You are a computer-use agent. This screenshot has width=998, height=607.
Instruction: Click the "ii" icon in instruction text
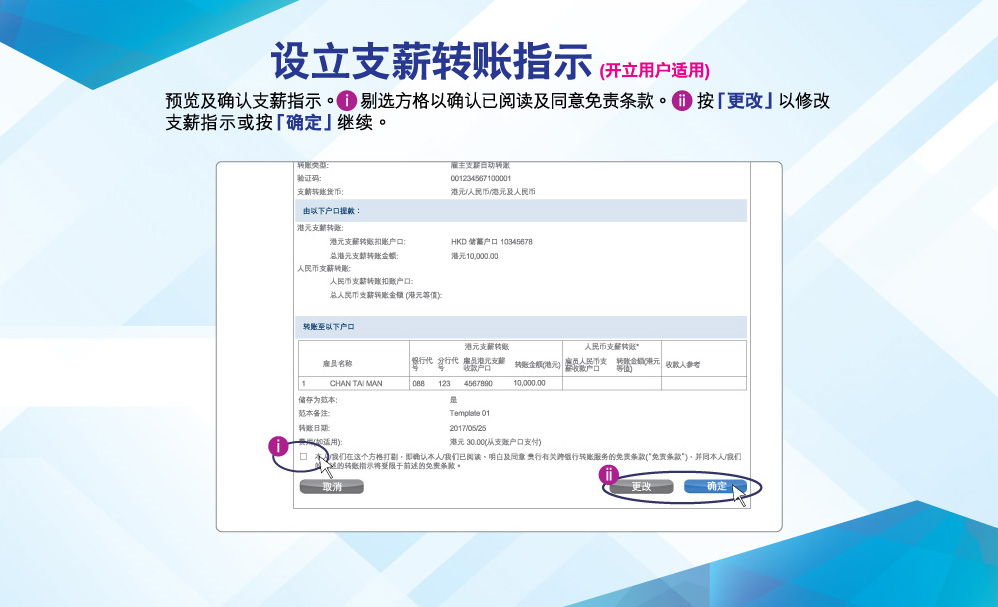[x=683, y=101]
